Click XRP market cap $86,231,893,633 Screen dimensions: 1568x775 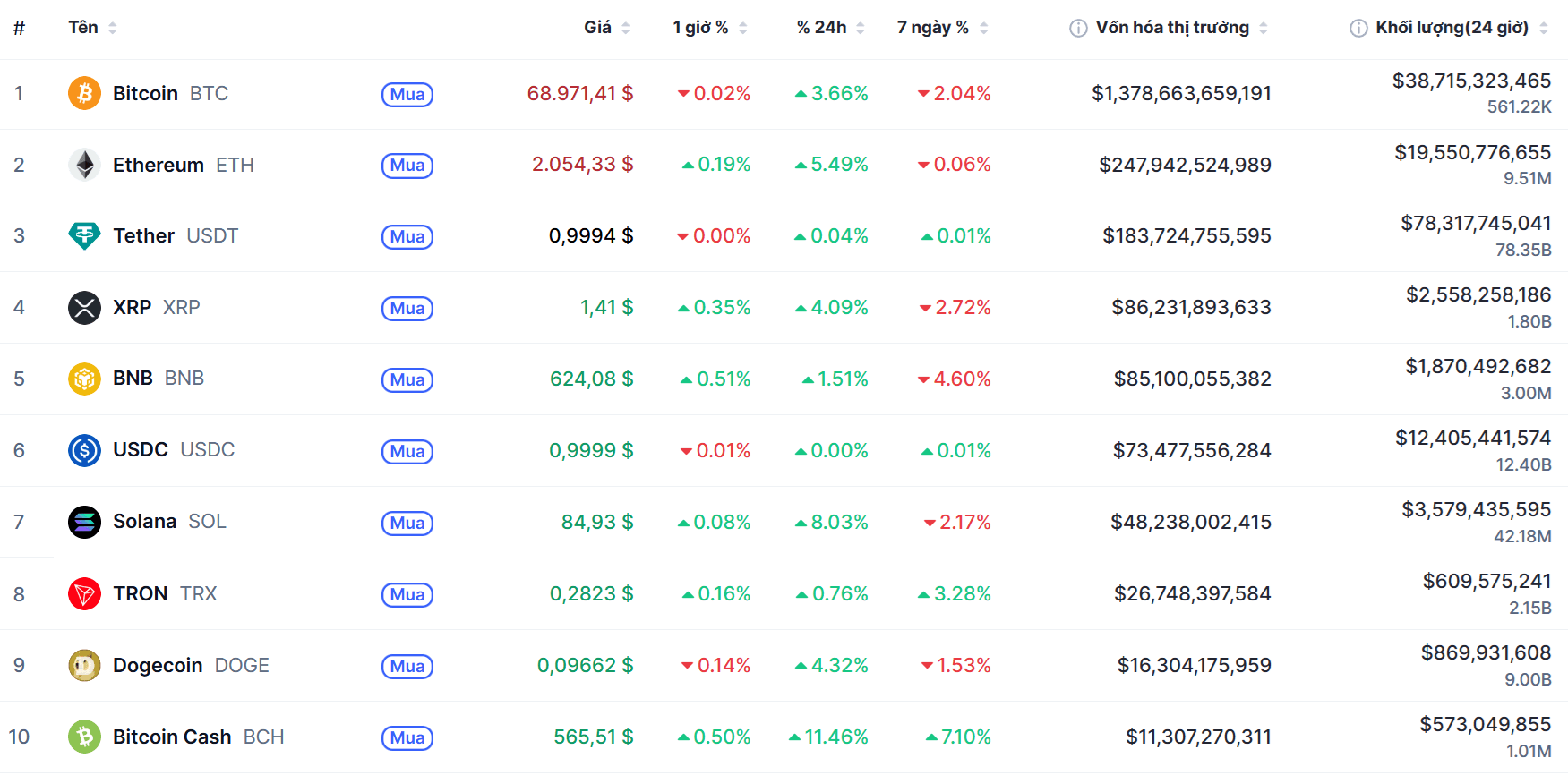(x=1191, y=307)
